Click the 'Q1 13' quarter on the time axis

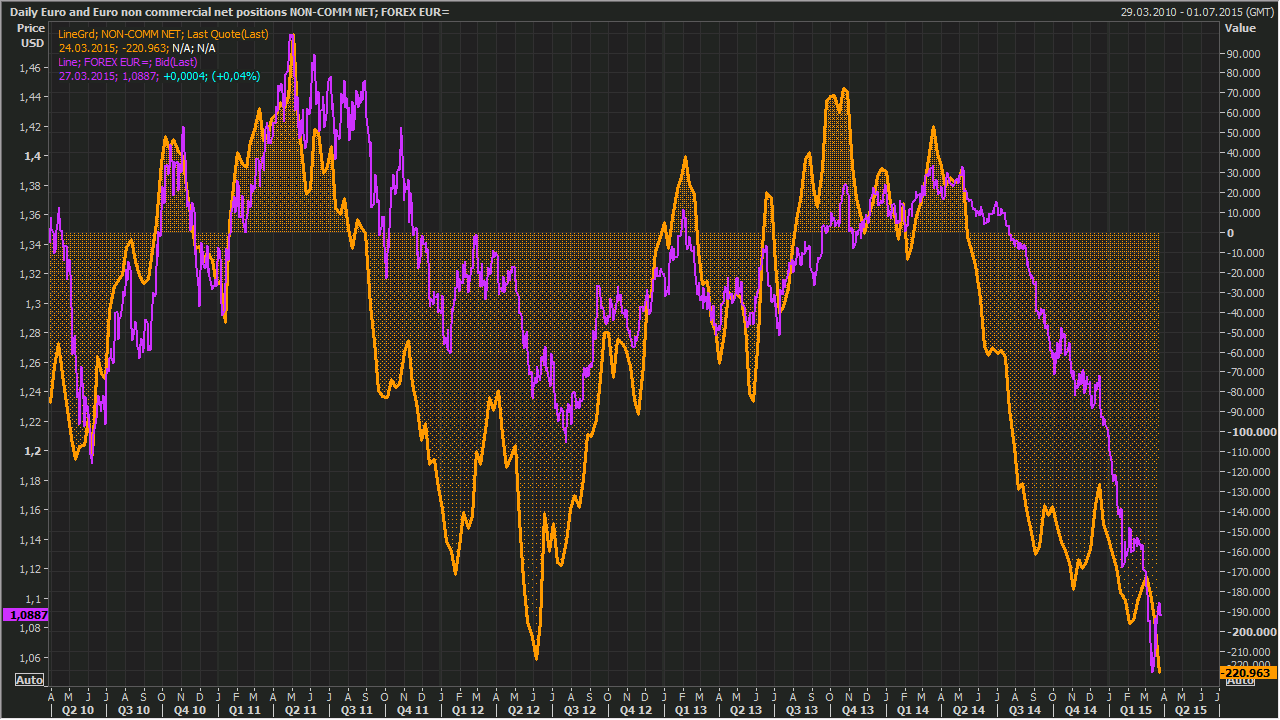click(x=691, y=710)
